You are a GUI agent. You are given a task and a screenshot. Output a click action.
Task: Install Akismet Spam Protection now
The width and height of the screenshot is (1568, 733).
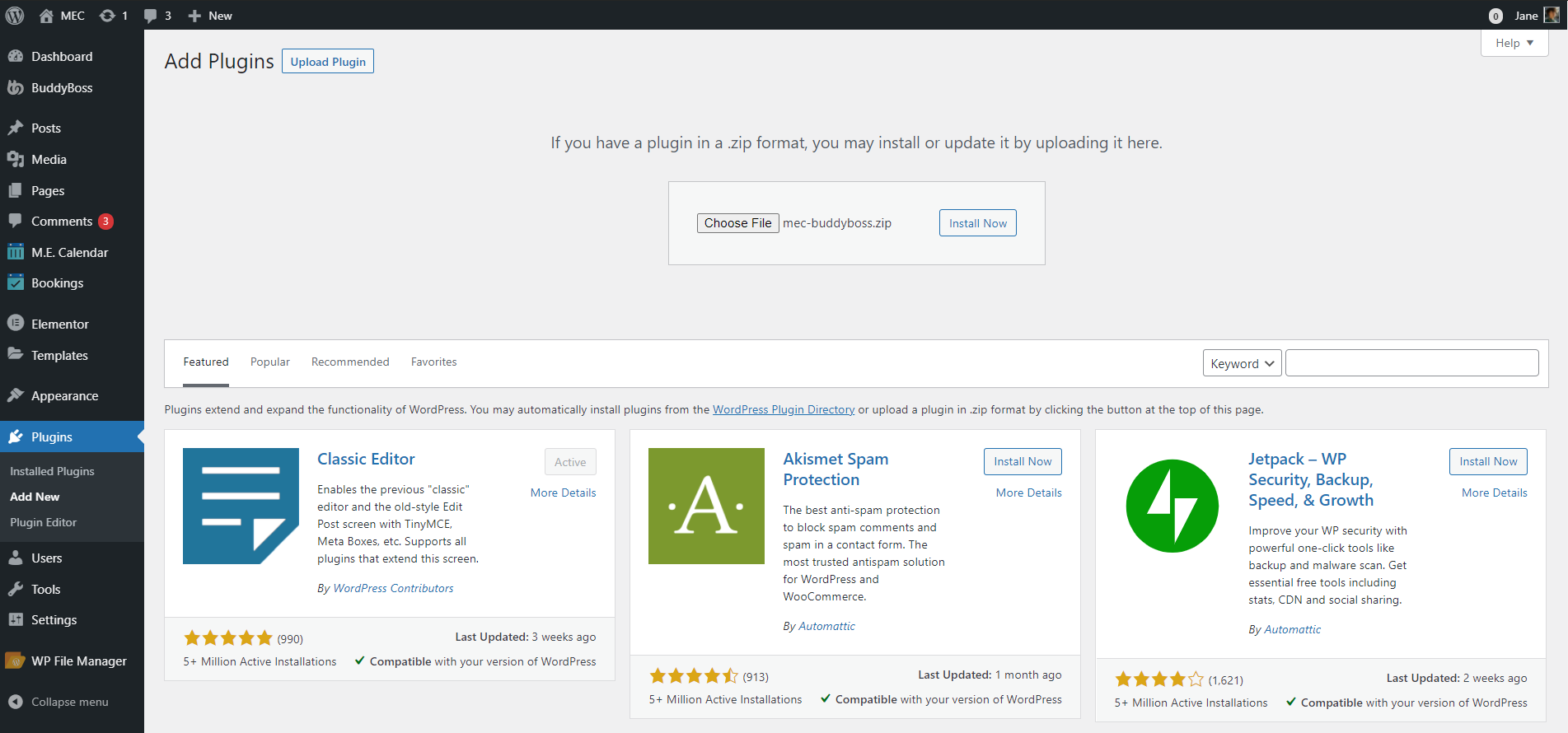point(1023,461)
